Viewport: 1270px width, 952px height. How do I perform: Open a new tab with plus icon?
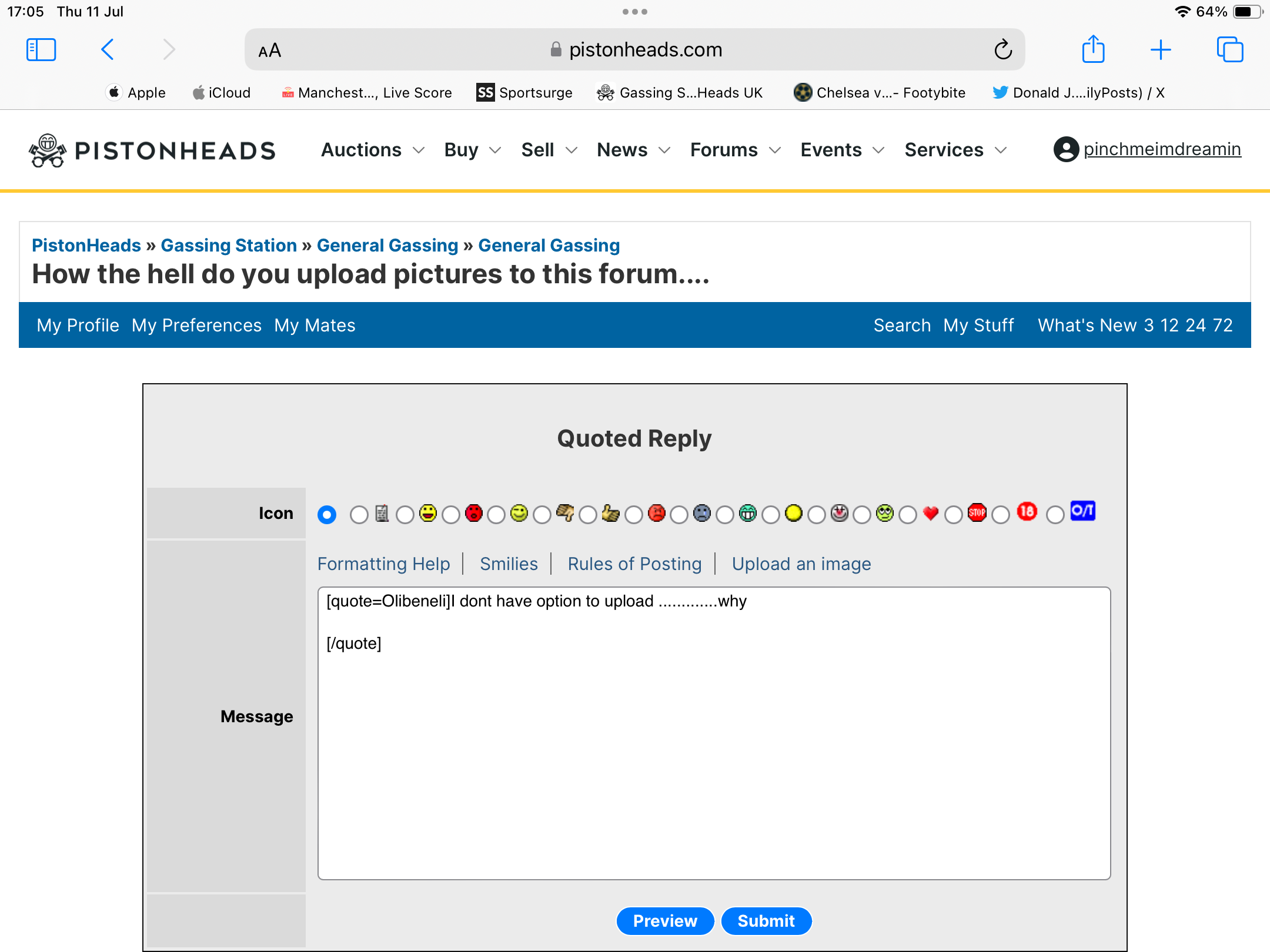1161,50
